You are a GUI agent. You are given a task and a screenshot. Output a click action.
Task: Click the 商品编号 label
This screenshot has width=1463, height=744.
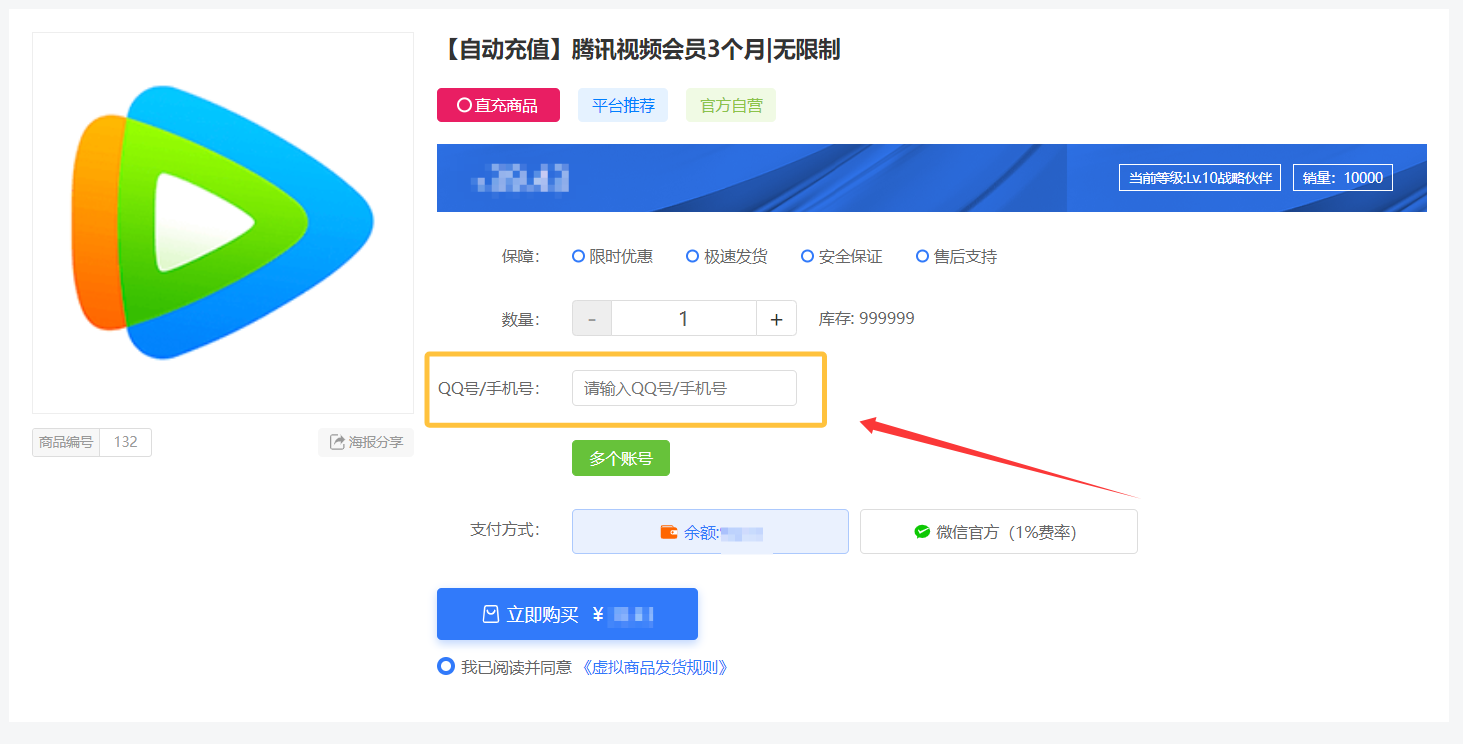pyautogui.click(x=66, y=442)
